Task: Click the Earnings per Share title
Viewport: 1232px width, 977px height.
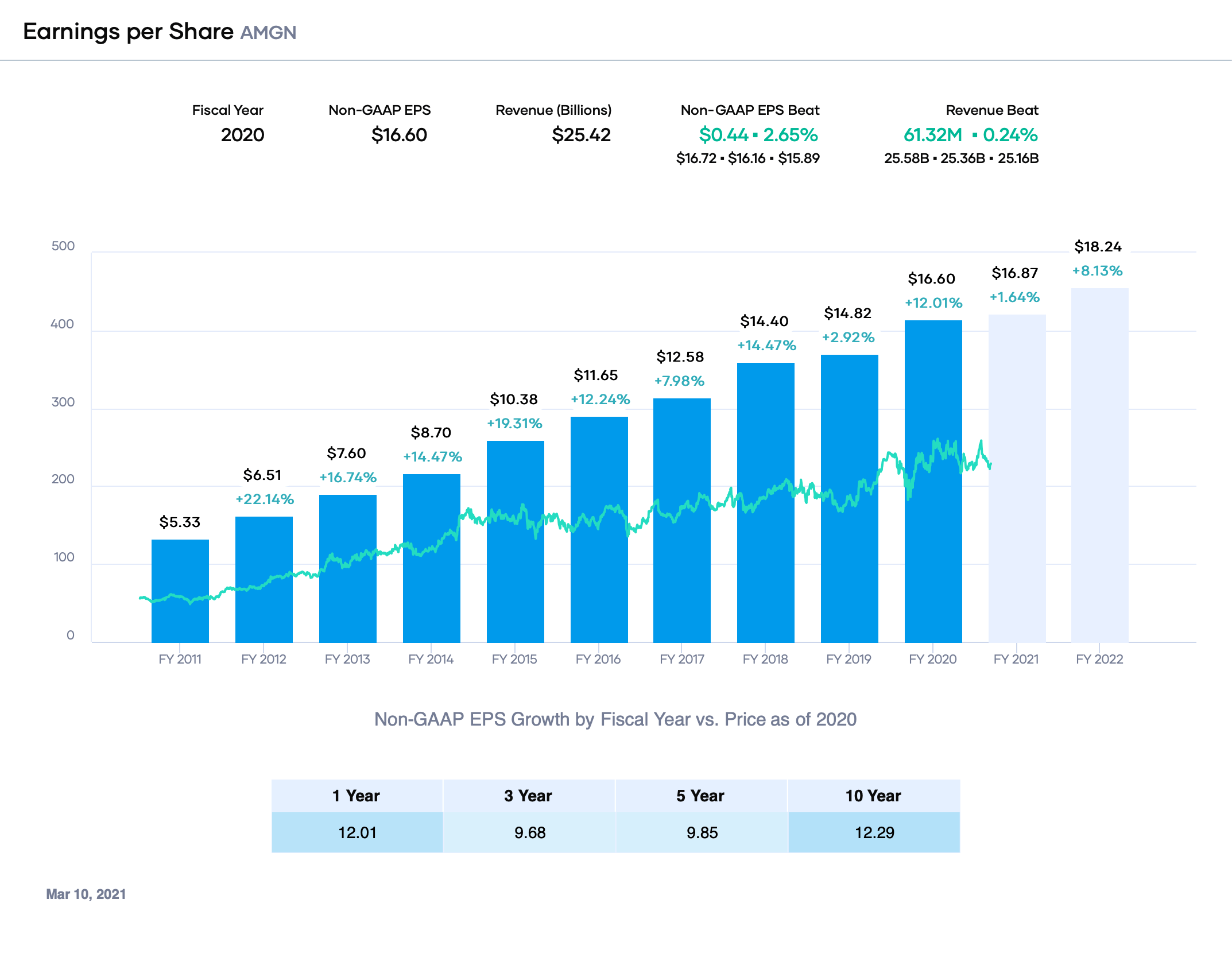Action: point(127,32)
